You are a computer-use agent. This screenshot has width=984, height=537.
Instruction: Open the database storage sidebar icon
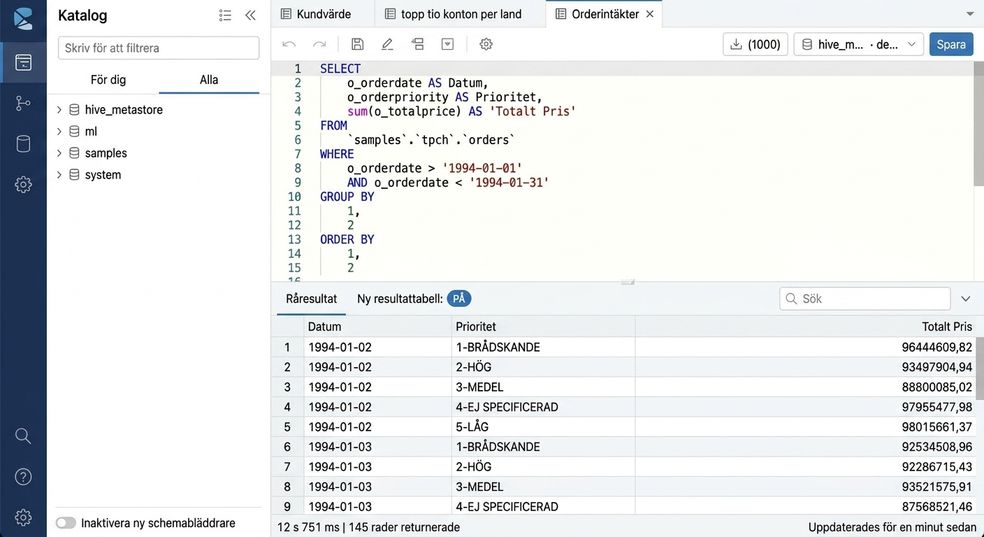[23, 144]
